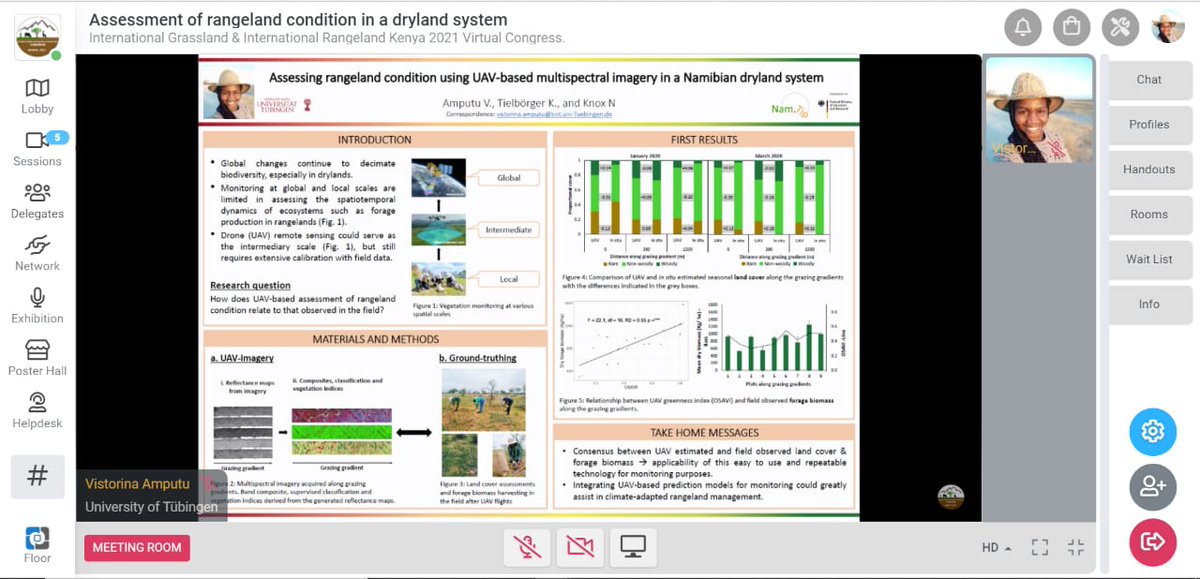The height and width of the screenshot is (579, 1200).
Task: Enter fullscreen mode
Action: coord(1040,548)
